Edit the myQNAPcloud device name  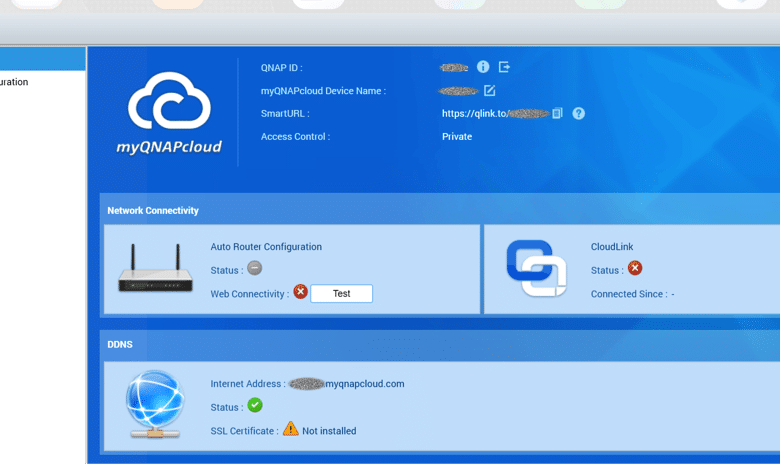click(489, 90)
